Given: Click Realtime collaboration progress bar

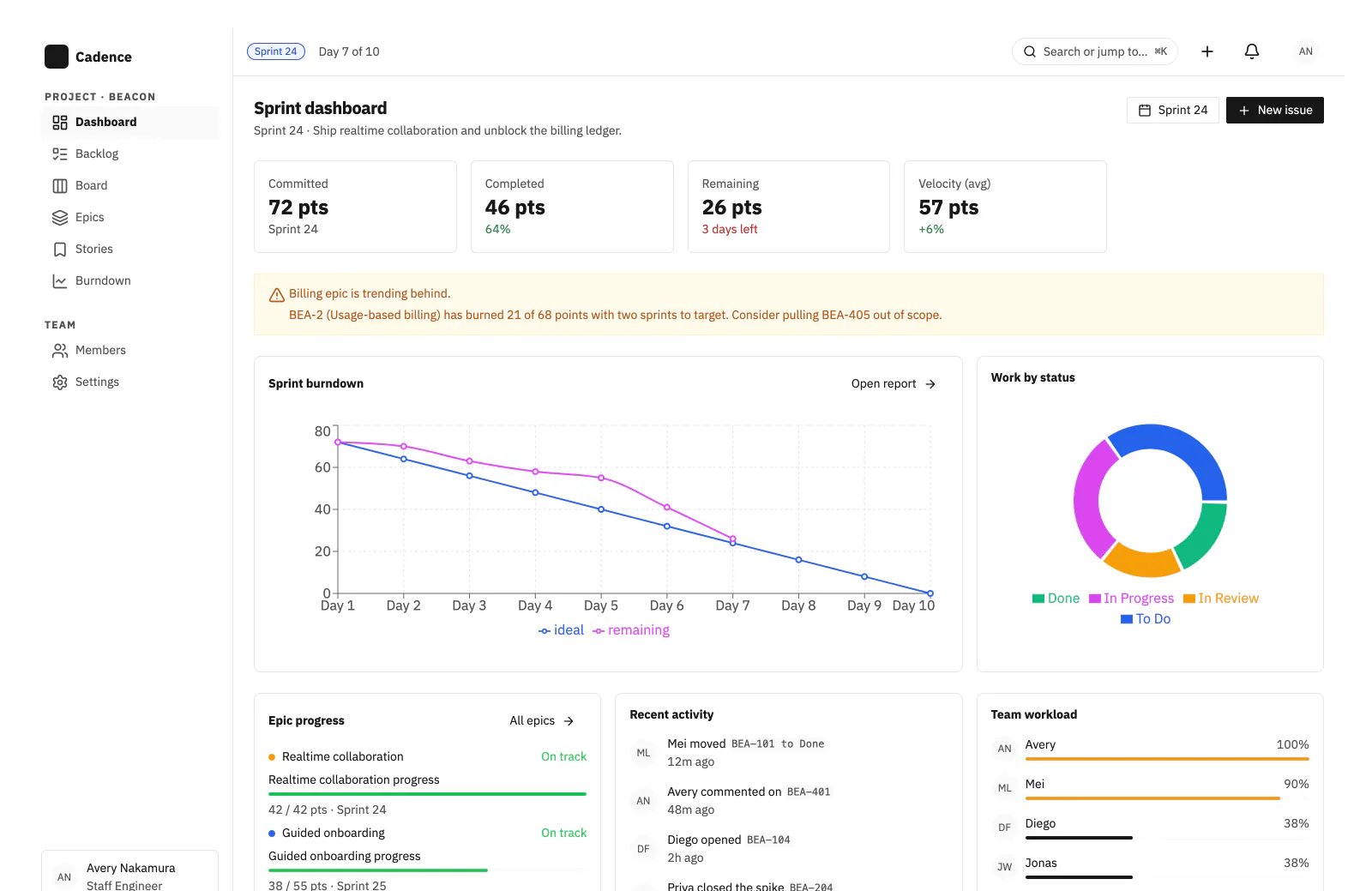Looking at the screenshot, I should (427, 794).
